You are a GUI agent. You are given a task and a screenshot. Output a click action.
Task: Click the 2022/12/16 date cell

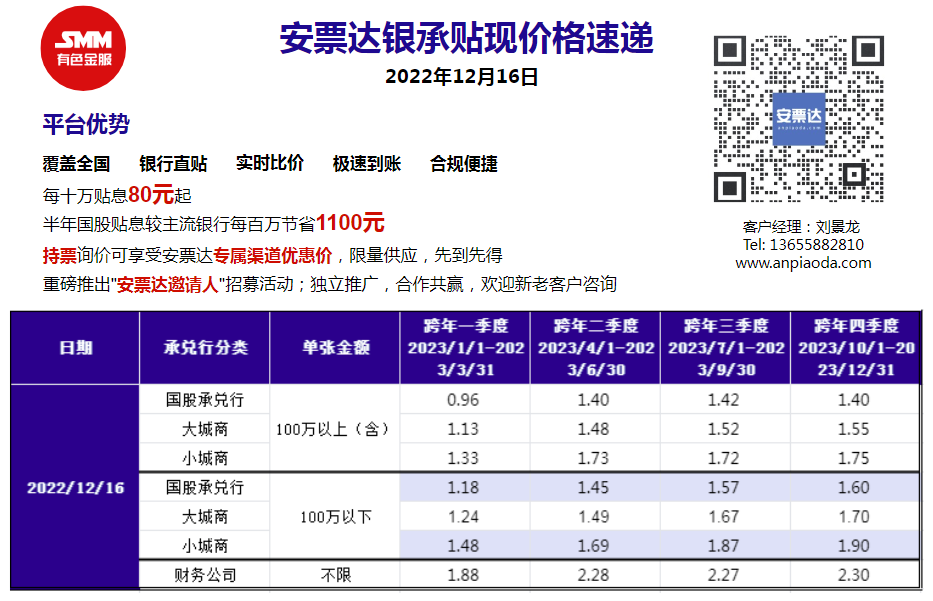[x=76, y=487]
